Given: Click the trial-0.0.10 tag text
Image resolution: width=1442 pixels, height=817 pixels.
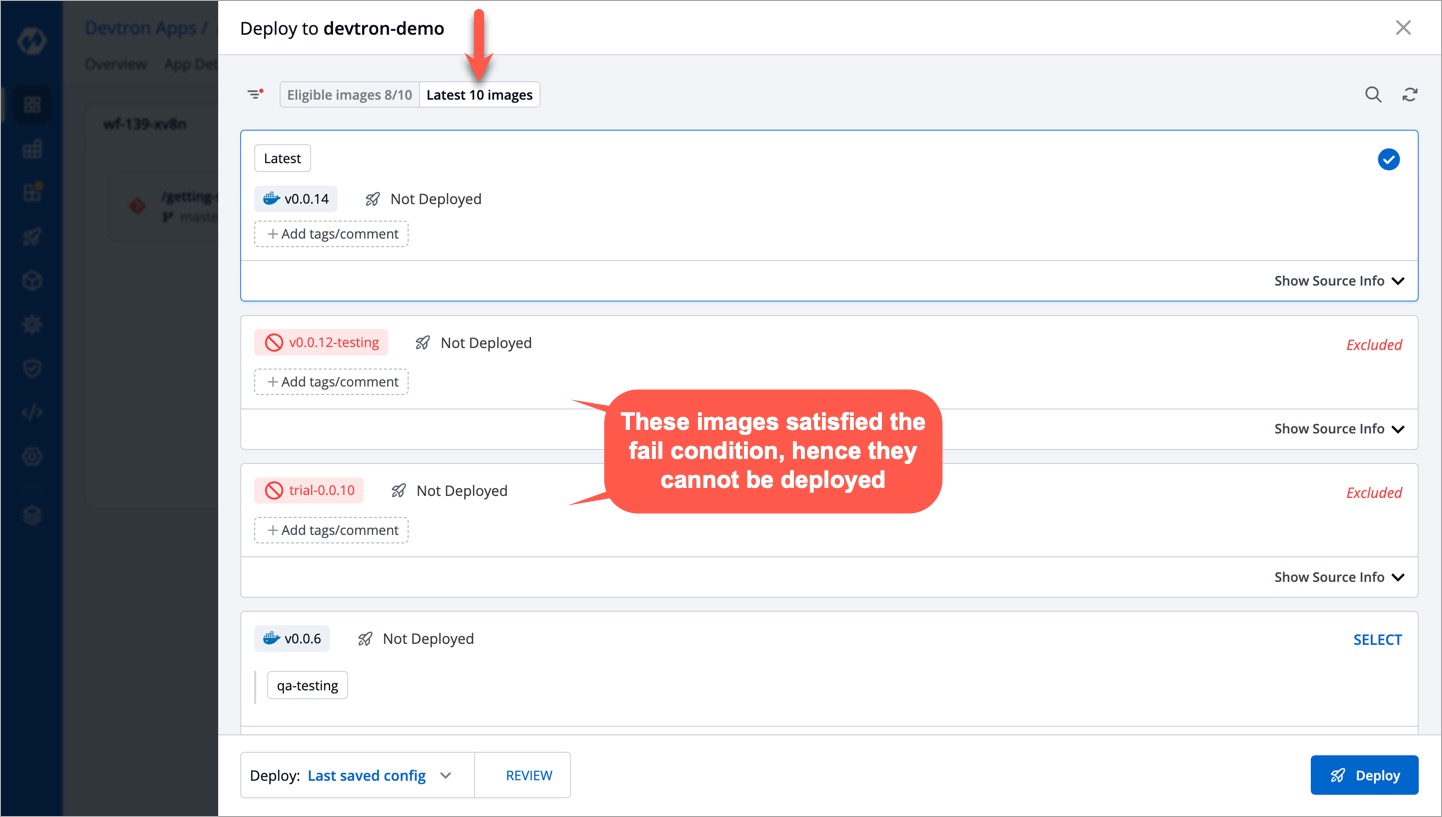Looking at the screenshot, I should tap(322, 491).
